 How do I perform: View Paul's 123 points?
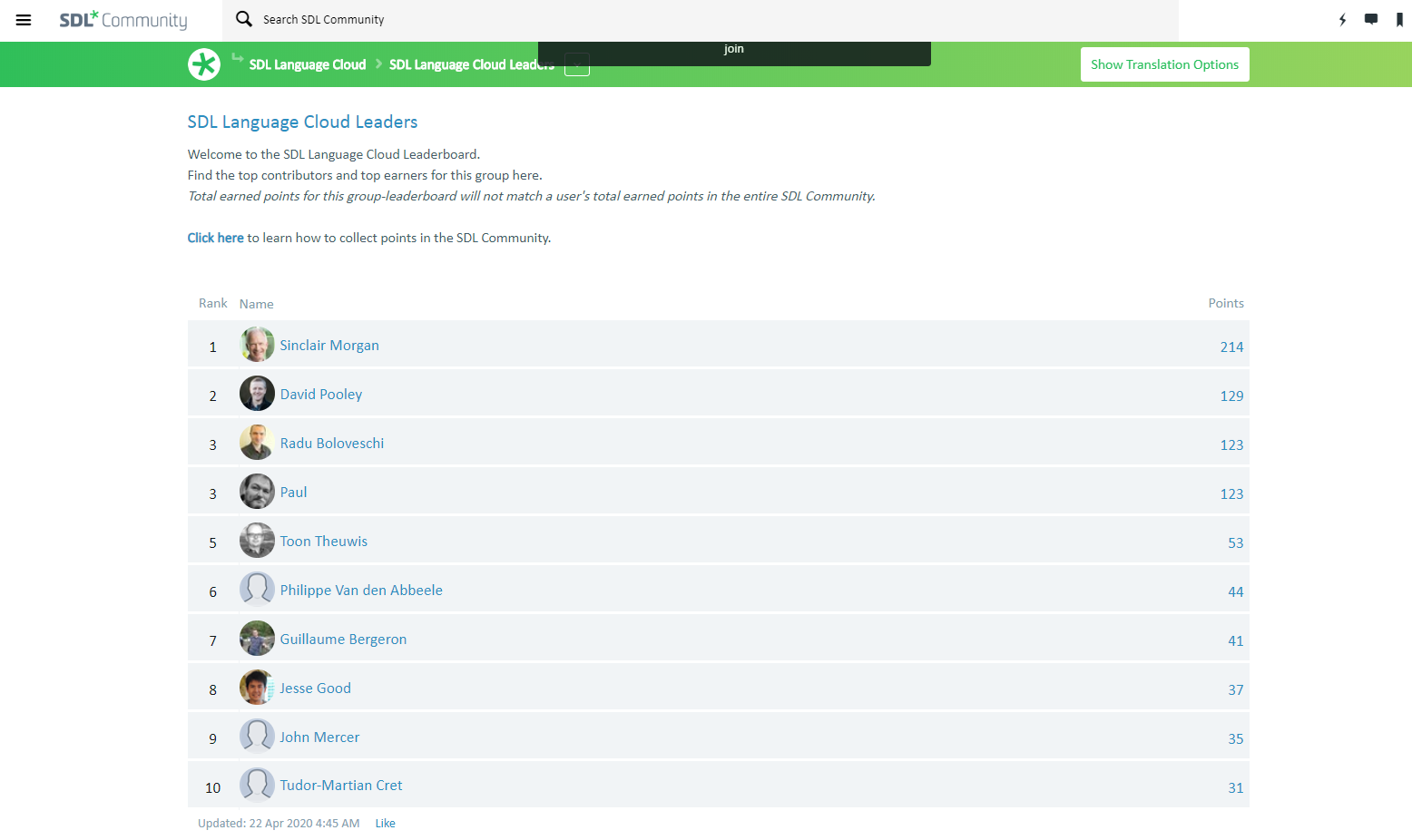coord(1231,493)
